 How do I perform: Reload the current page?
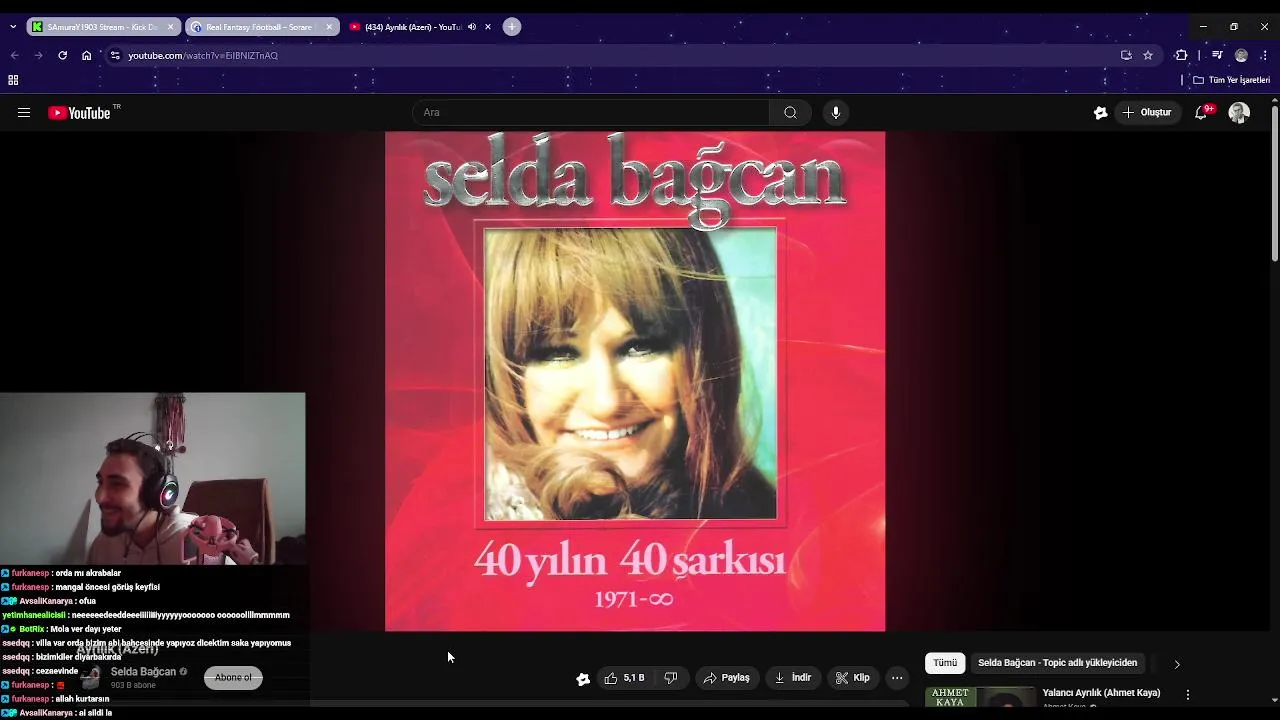(x=62, y=55)
